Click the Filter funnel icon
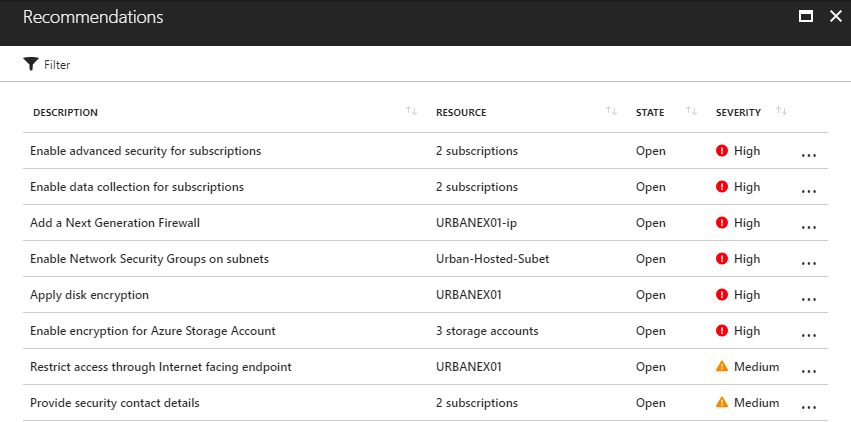Screen dimensions: 851x422 coord(30,64)
